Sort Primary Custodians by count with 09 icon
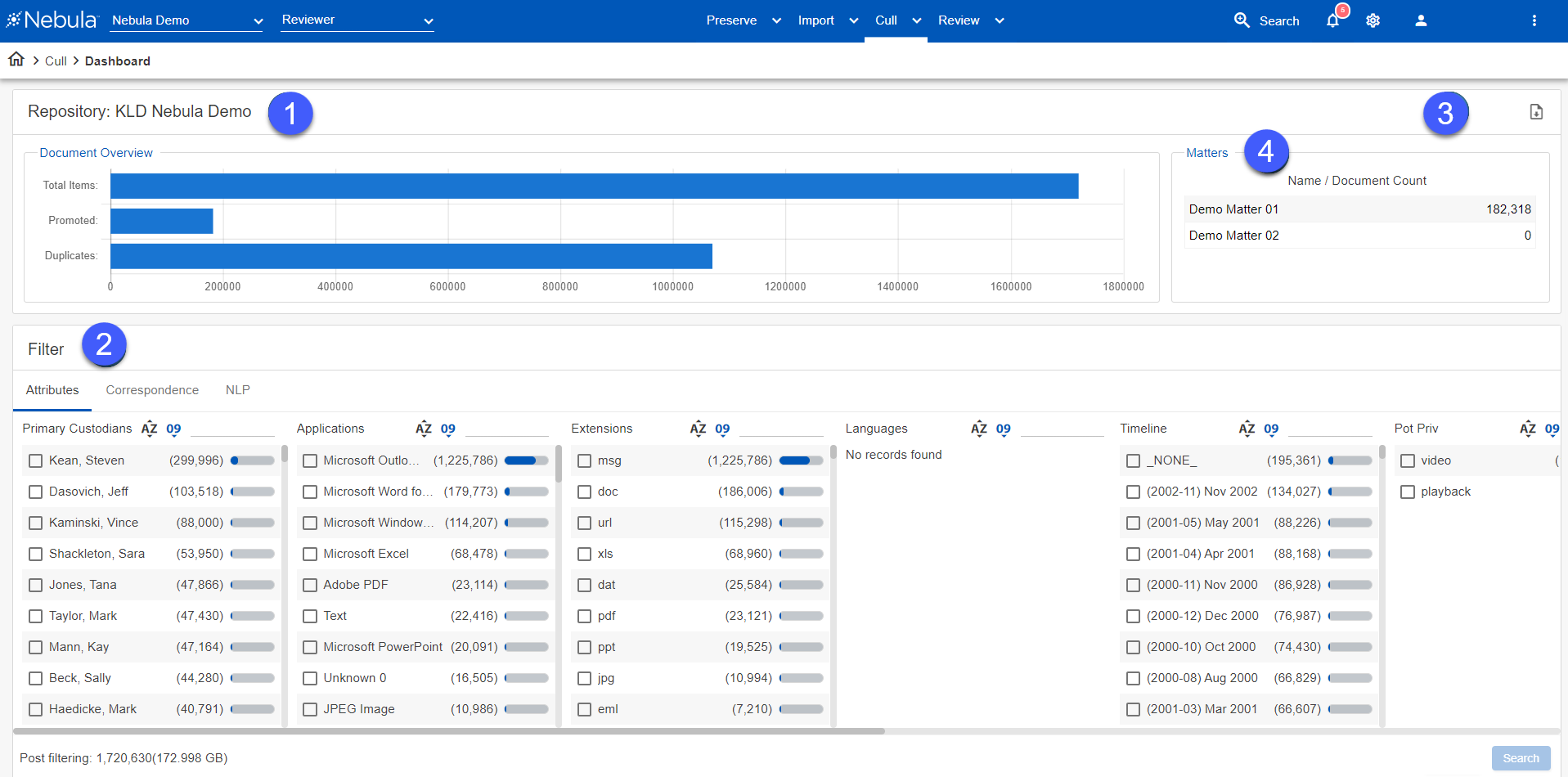1568x777 pixels. 173,429
